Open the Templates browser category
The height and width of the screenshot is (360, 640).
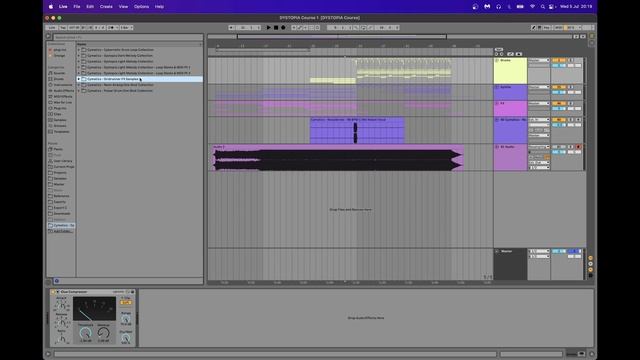tap(59, 132)
